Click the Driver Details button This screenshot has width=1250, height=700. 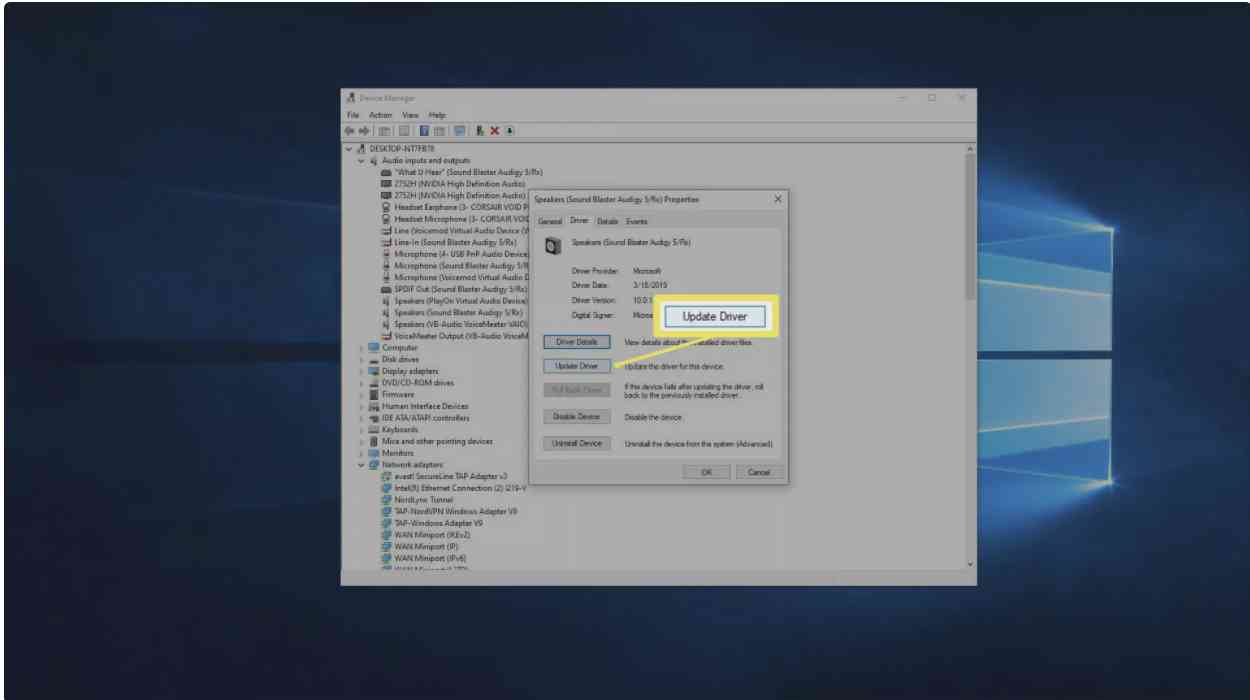576,342
